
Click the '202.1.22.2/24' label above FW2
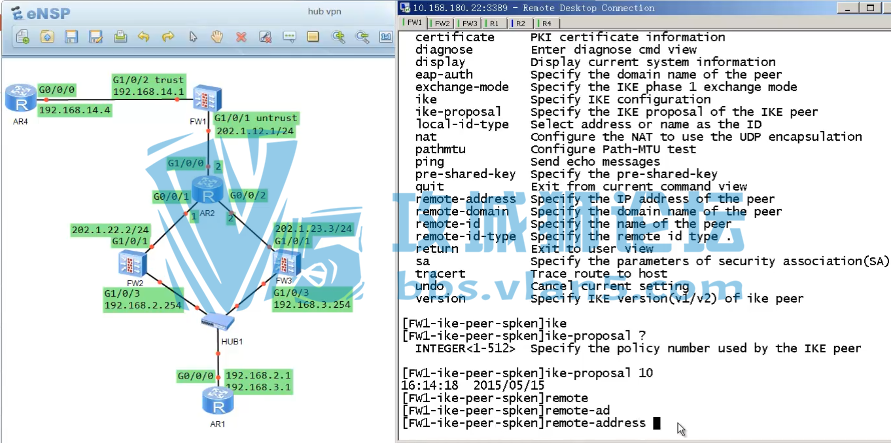click(x=110, y=231)
